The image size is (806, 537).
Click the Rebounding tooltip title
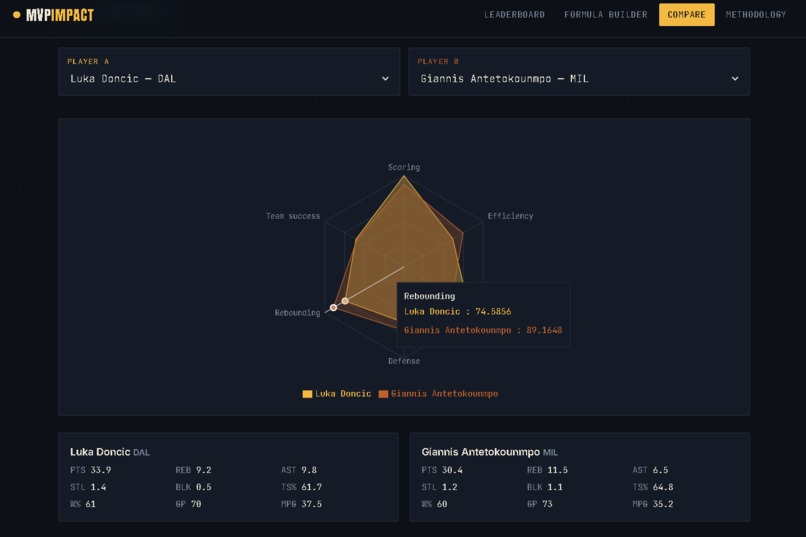coord(429,296)
